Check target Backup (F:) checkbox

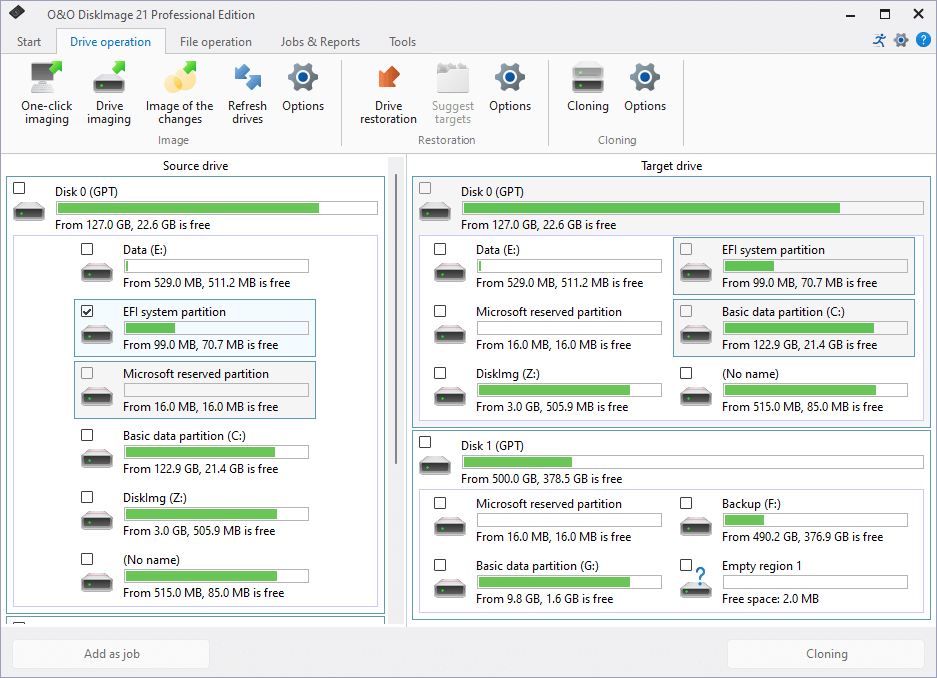[686, 503]
